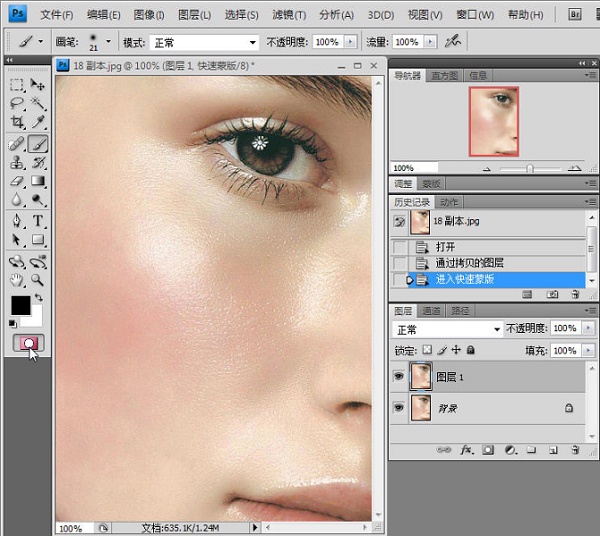Open the 滤镜(T) menu
This screenshot has height=536, width=600.
(289, 15)
